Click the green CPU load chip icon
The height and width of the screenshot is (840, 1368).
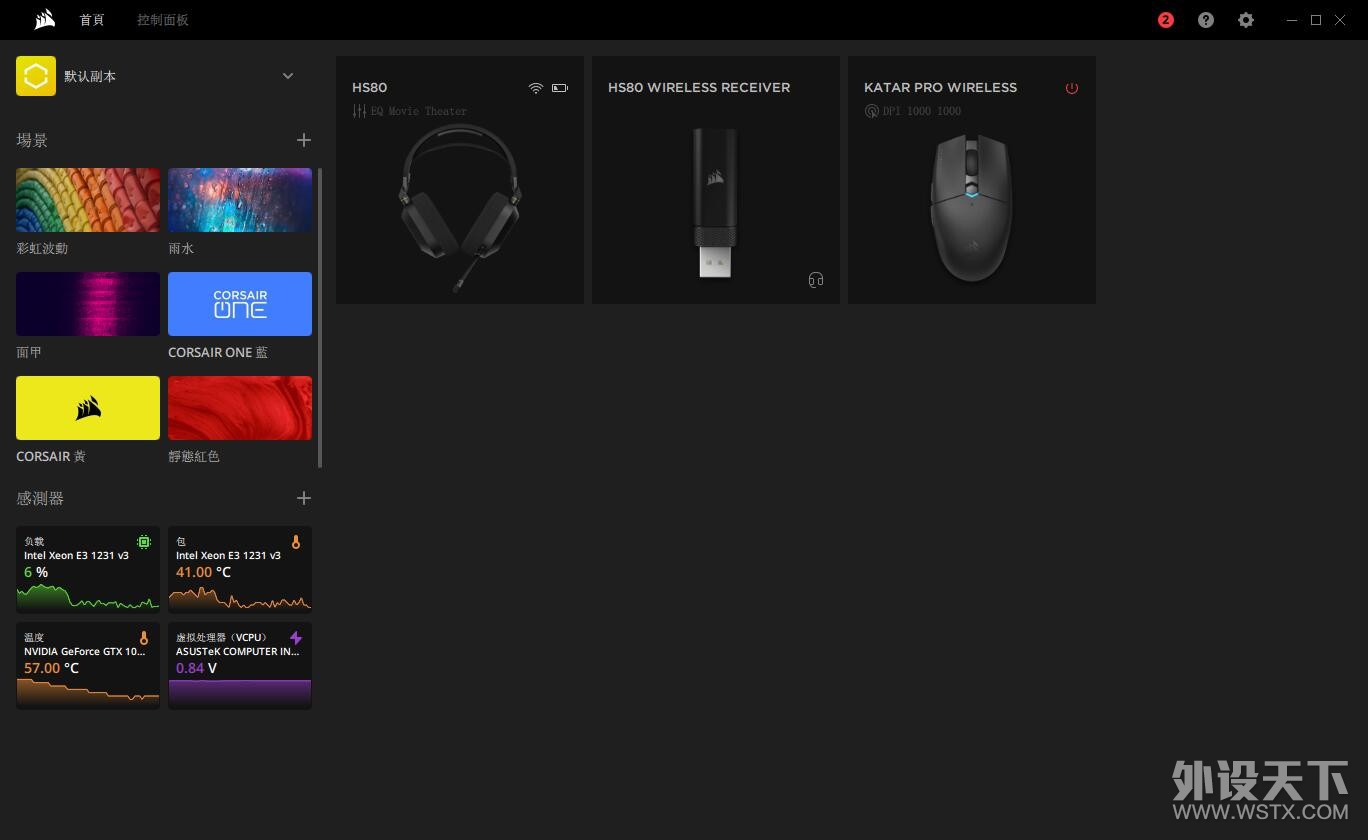click(x=144, y=542)
